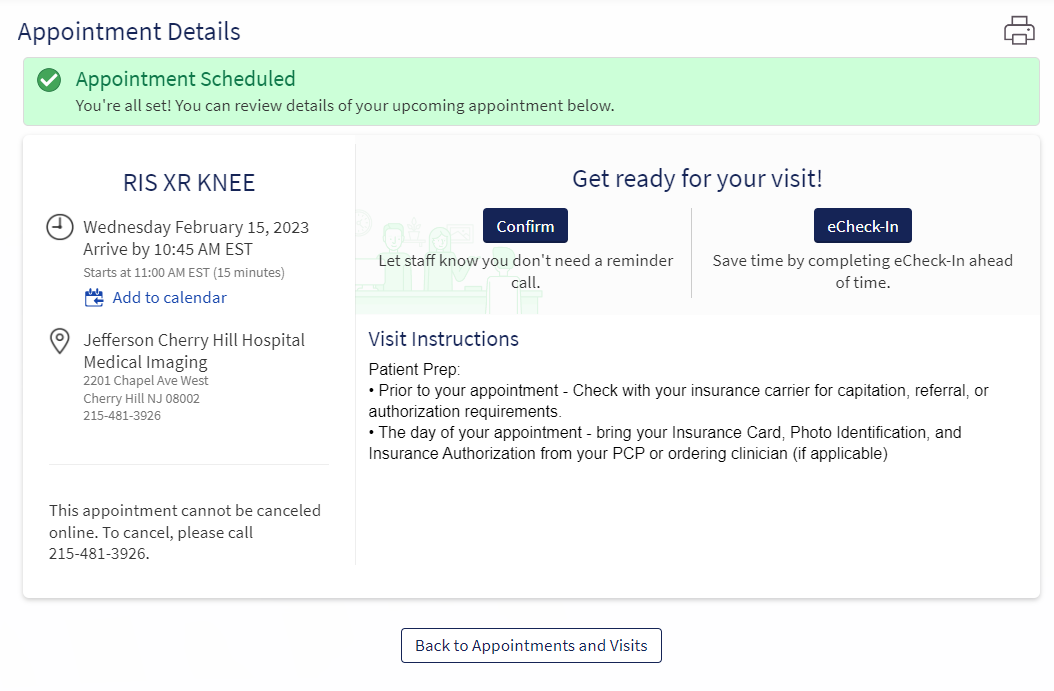Screen dimensions: 1054x691
Task: Click the calendar icon next to Add to calendar
Action: 94,297
